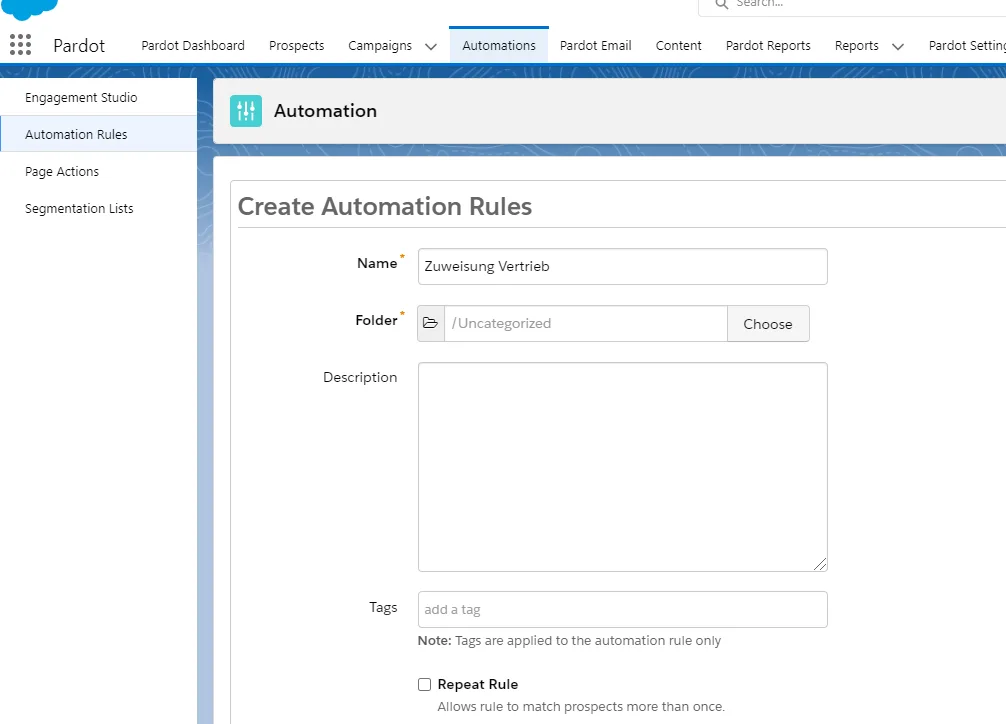1006x724 pixels.
Task: Open the Pardot Reports tab
Action: click(x=768, y=45)
